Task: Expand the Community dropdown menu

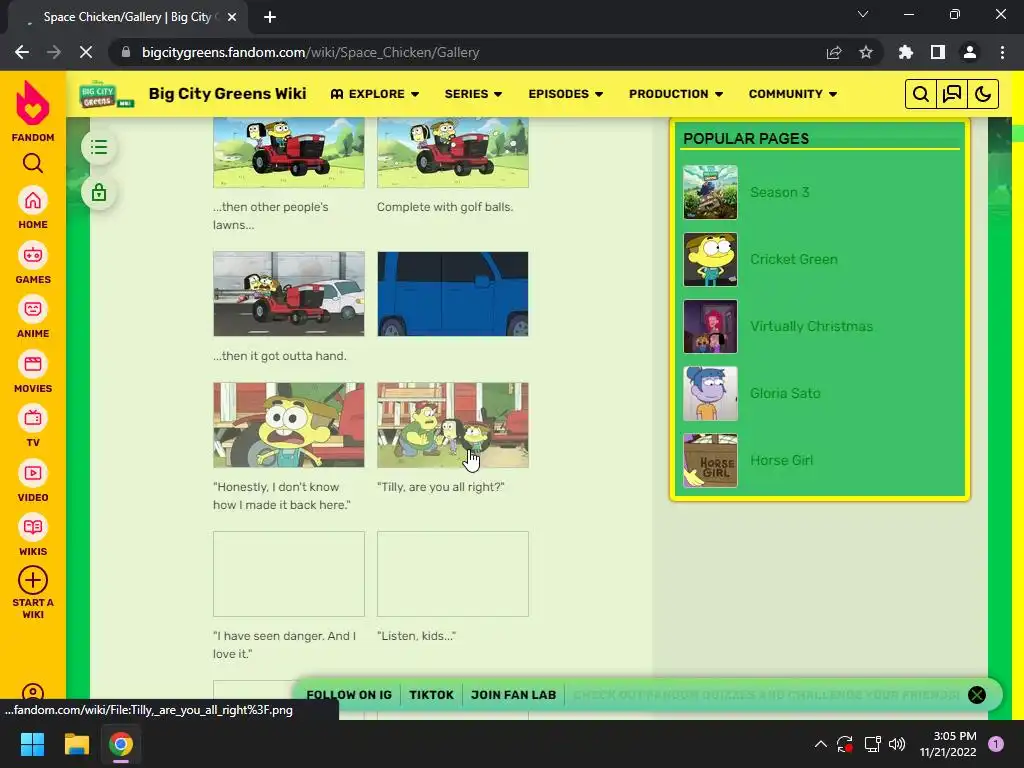Action: (793, 94)
